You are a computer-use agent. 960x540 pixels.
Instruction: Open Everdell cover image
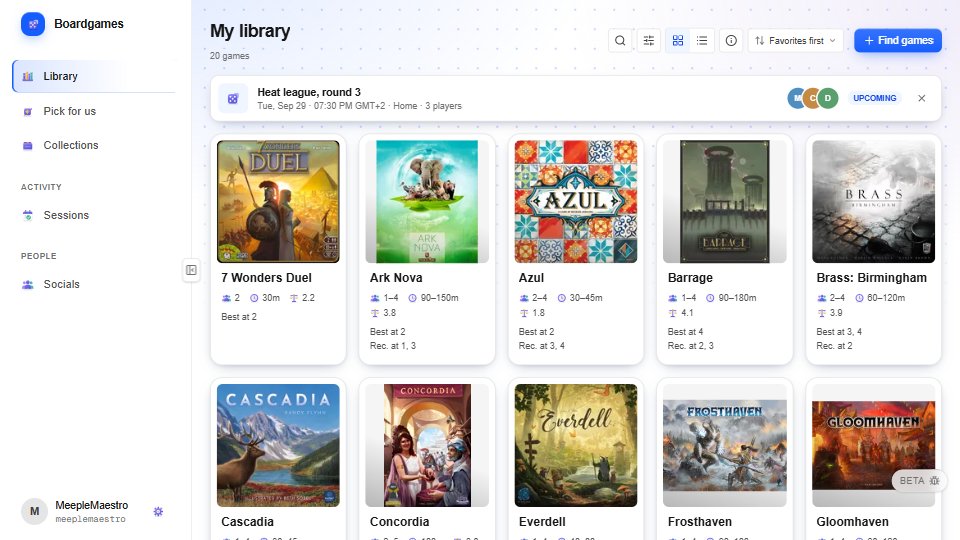(x=576, y=445)
